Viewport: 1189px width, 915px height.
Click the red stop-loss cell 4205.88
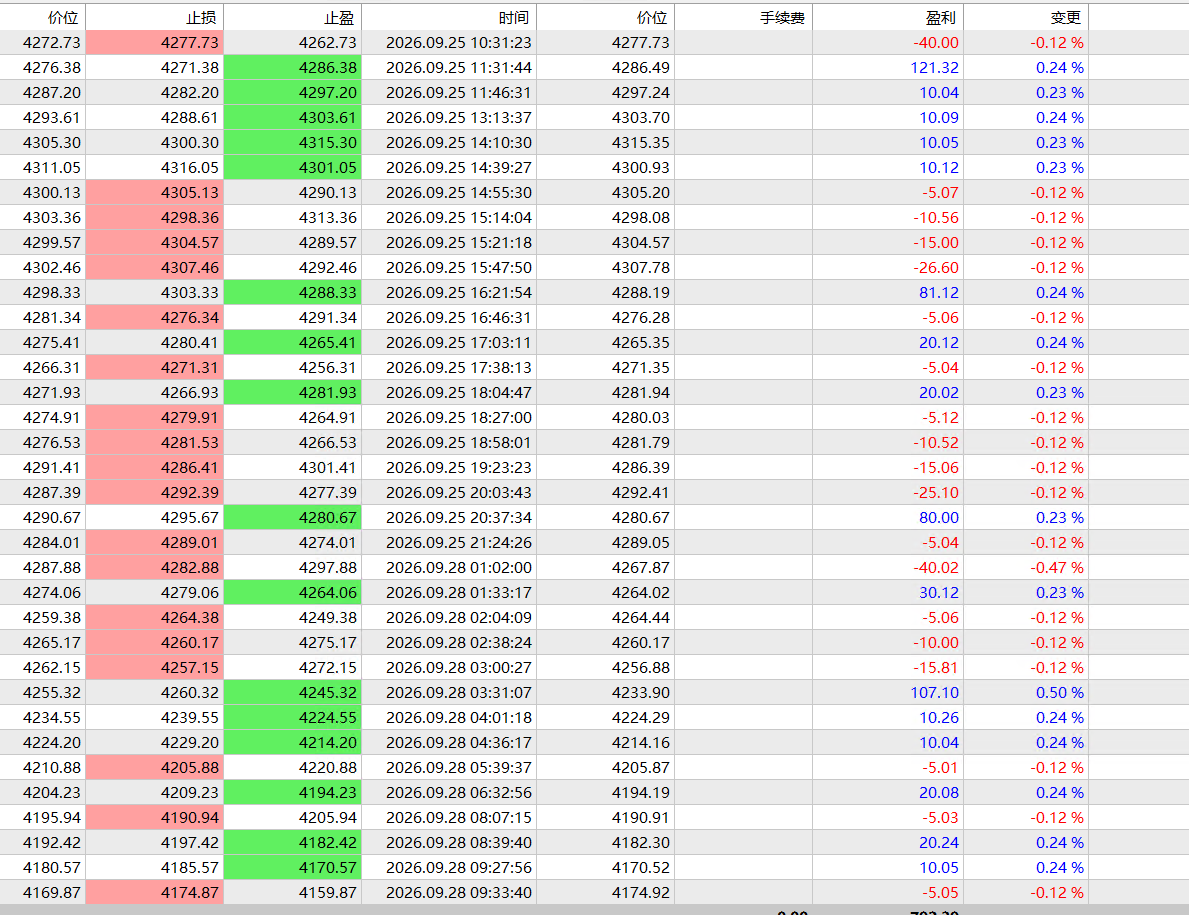point(155,768)
